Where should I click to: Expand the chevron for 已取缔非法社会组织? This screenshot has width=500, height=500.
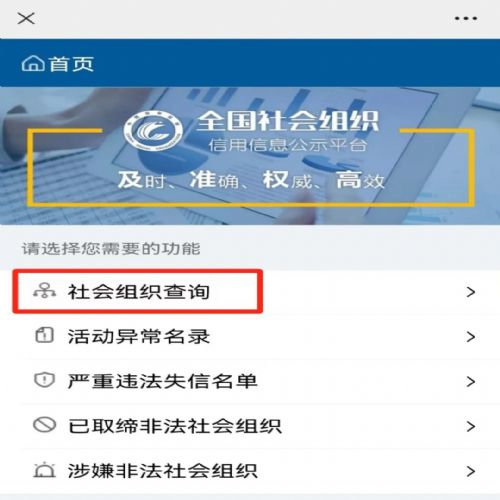pos(471,426)
